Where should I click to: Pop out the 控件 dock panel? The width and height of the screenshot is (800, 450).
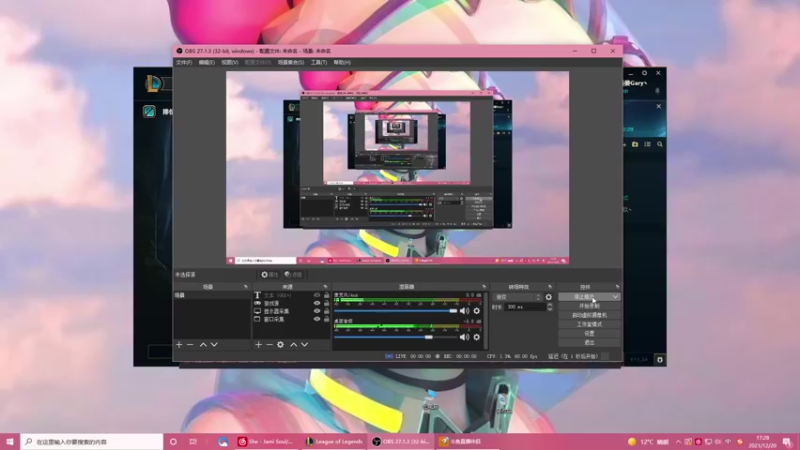point(617,287)
